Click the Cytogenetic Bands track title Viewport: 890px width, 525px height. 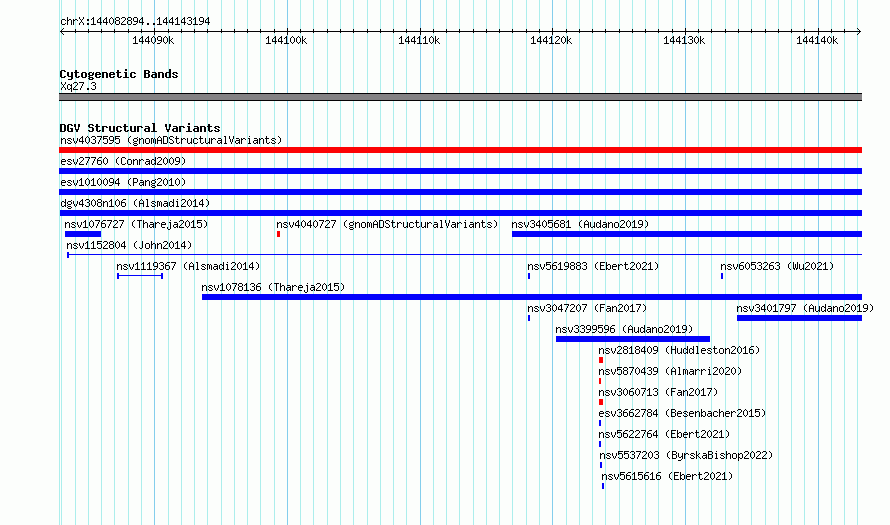[x=119, y=74]
